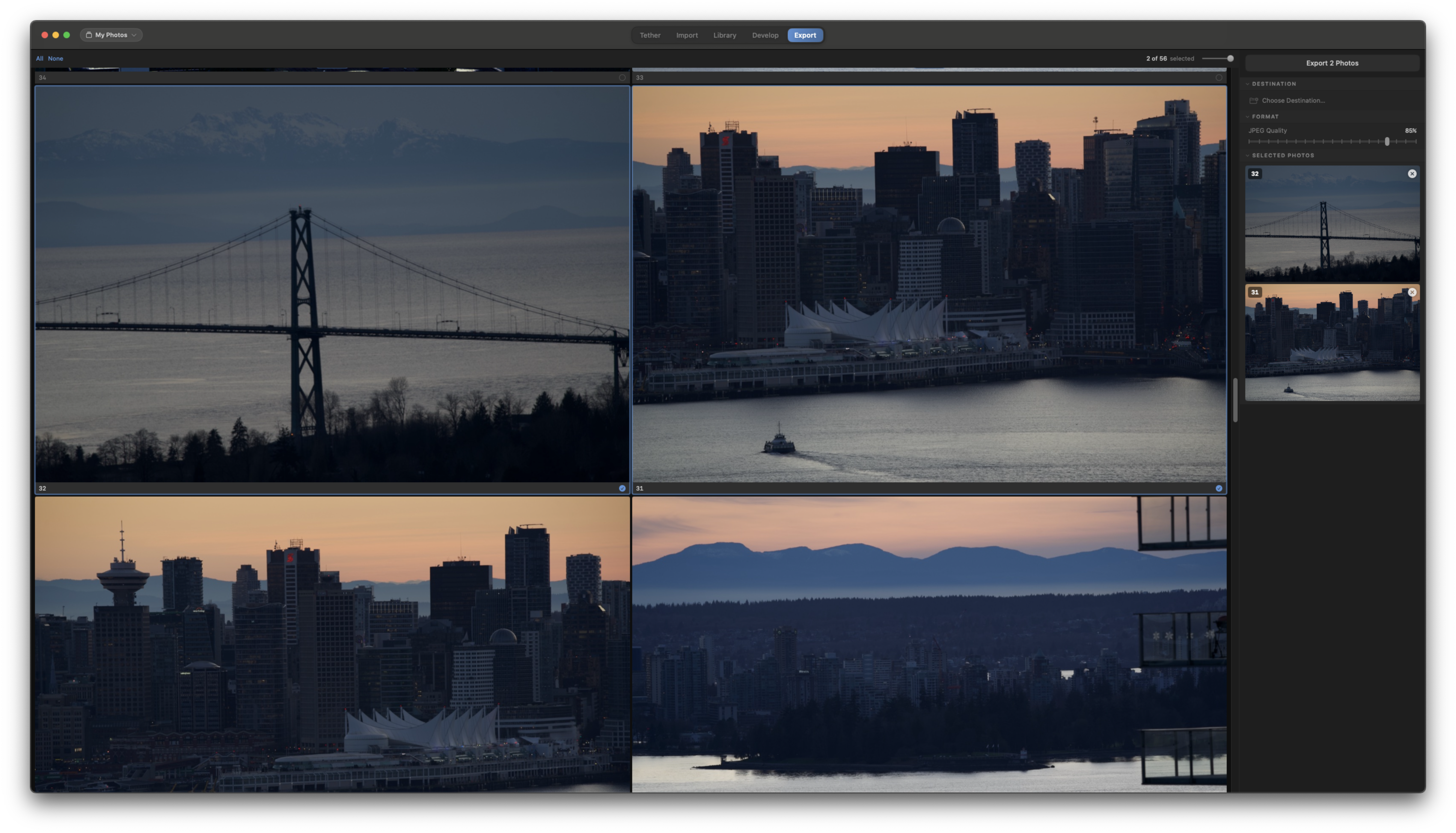Click None to deselect all photos
Image resolution: width=1456 pixels, height=833 pixels.
coord(55,59)
